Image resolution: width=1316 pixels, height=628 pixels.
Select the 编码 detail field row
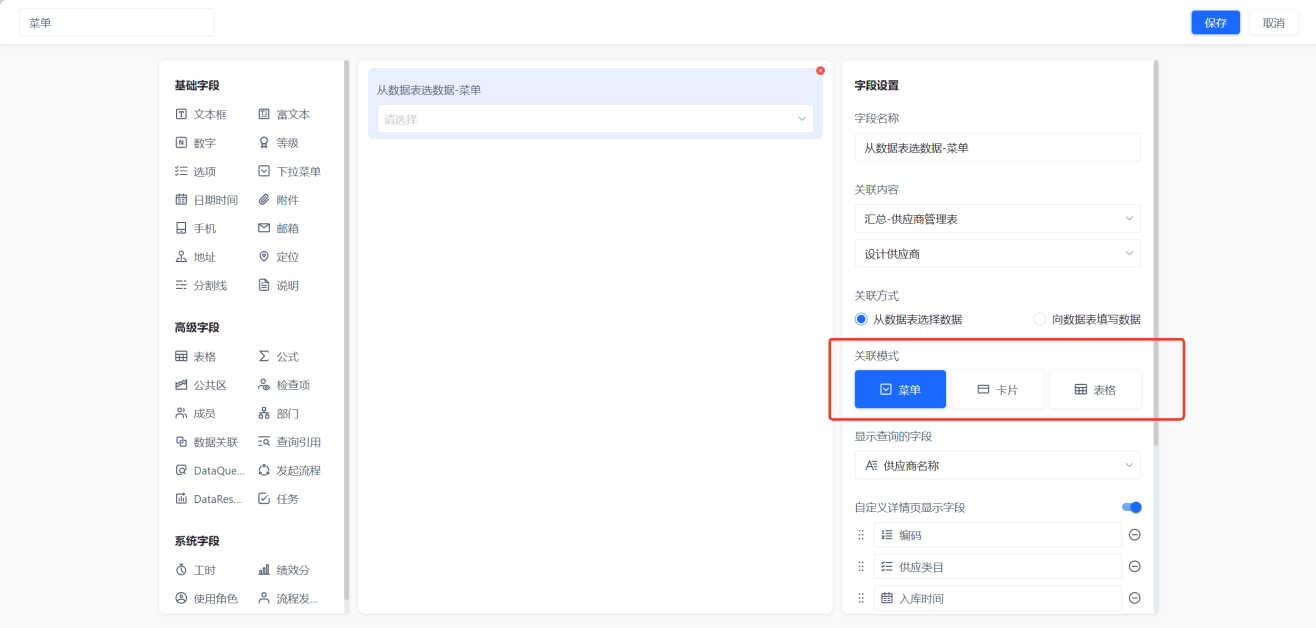pos(997,535)
